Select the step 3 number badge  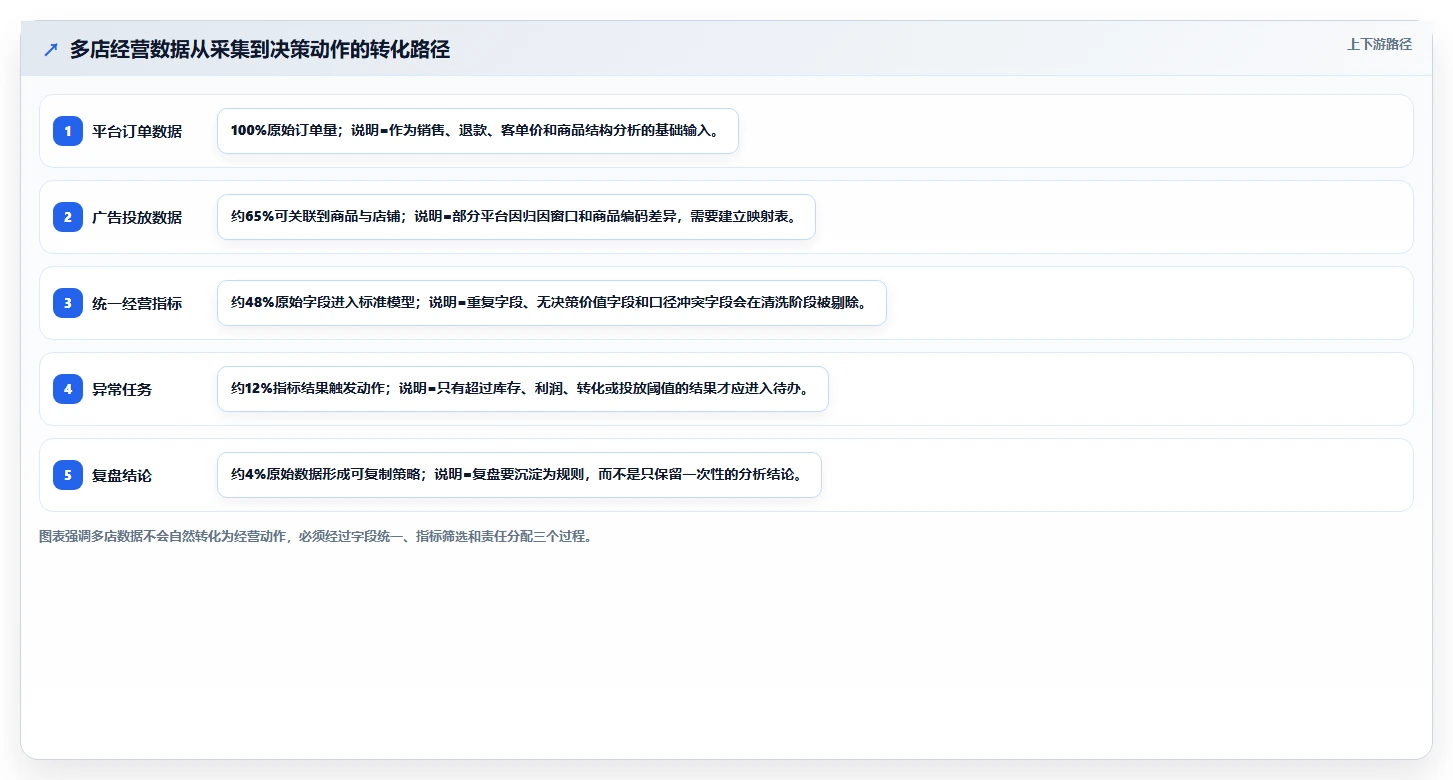[68, 302]
